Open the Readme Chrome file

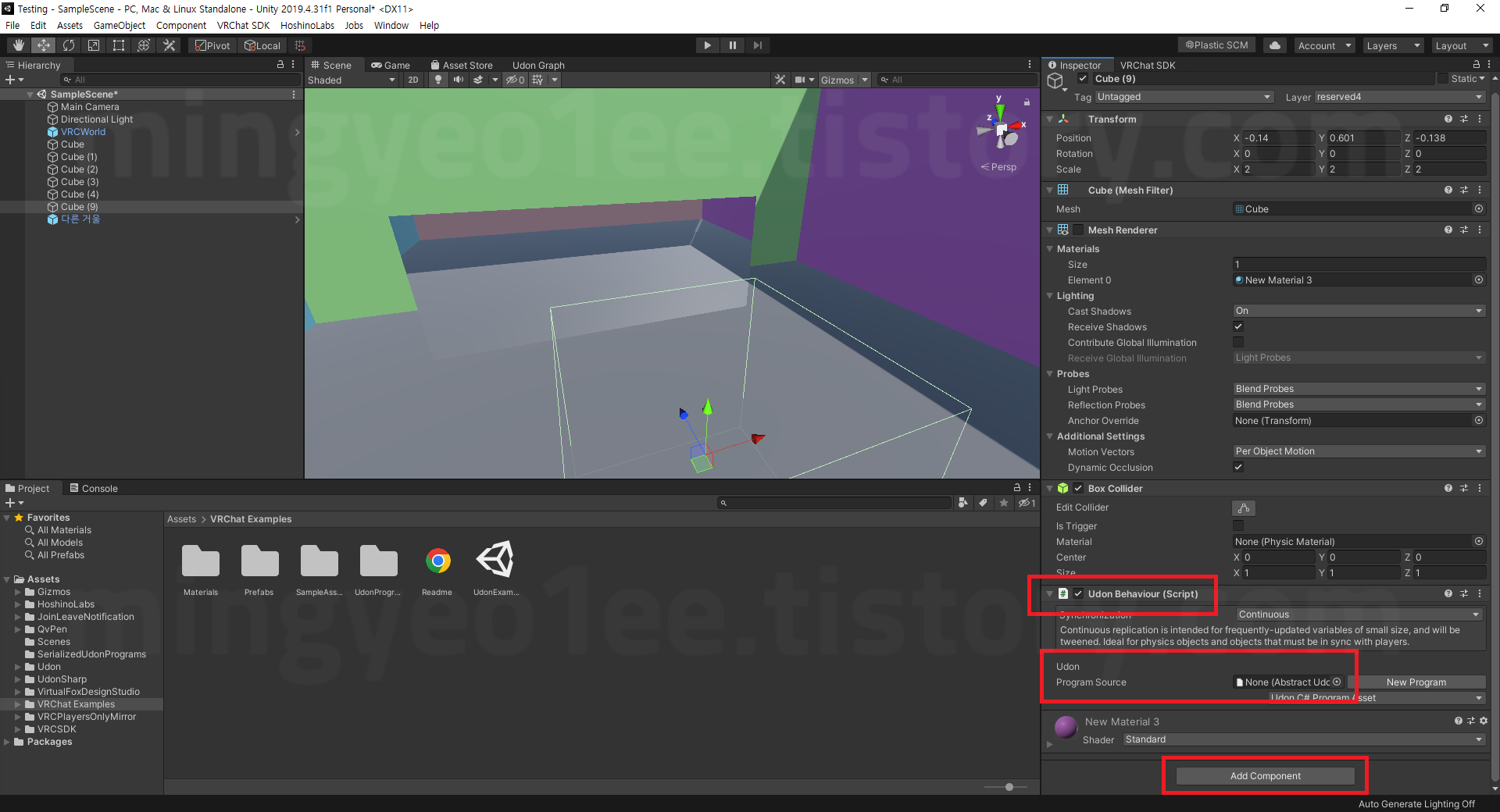coord(438,561)
